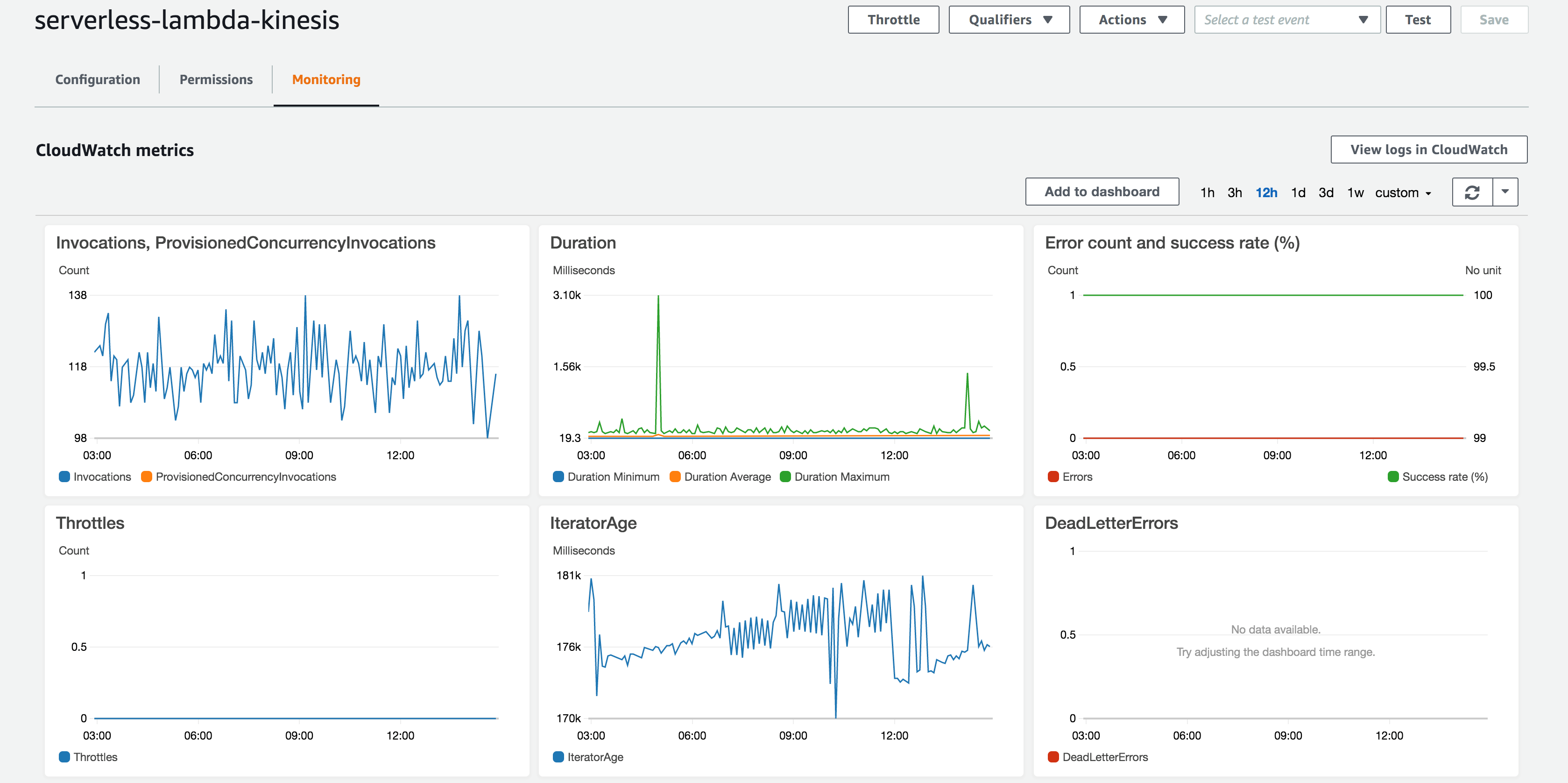Open the Qualifiers dropdown
Image resolution: width=1568 pixels, height=783 pixels.
click(x=1009, y=19)
